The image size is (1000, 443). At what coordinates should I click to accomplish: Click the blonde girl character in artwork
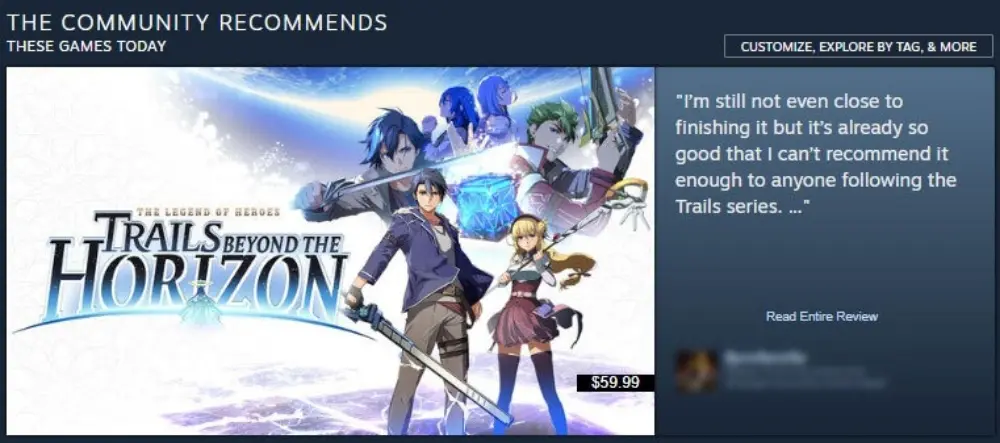[x=534, y=319]
